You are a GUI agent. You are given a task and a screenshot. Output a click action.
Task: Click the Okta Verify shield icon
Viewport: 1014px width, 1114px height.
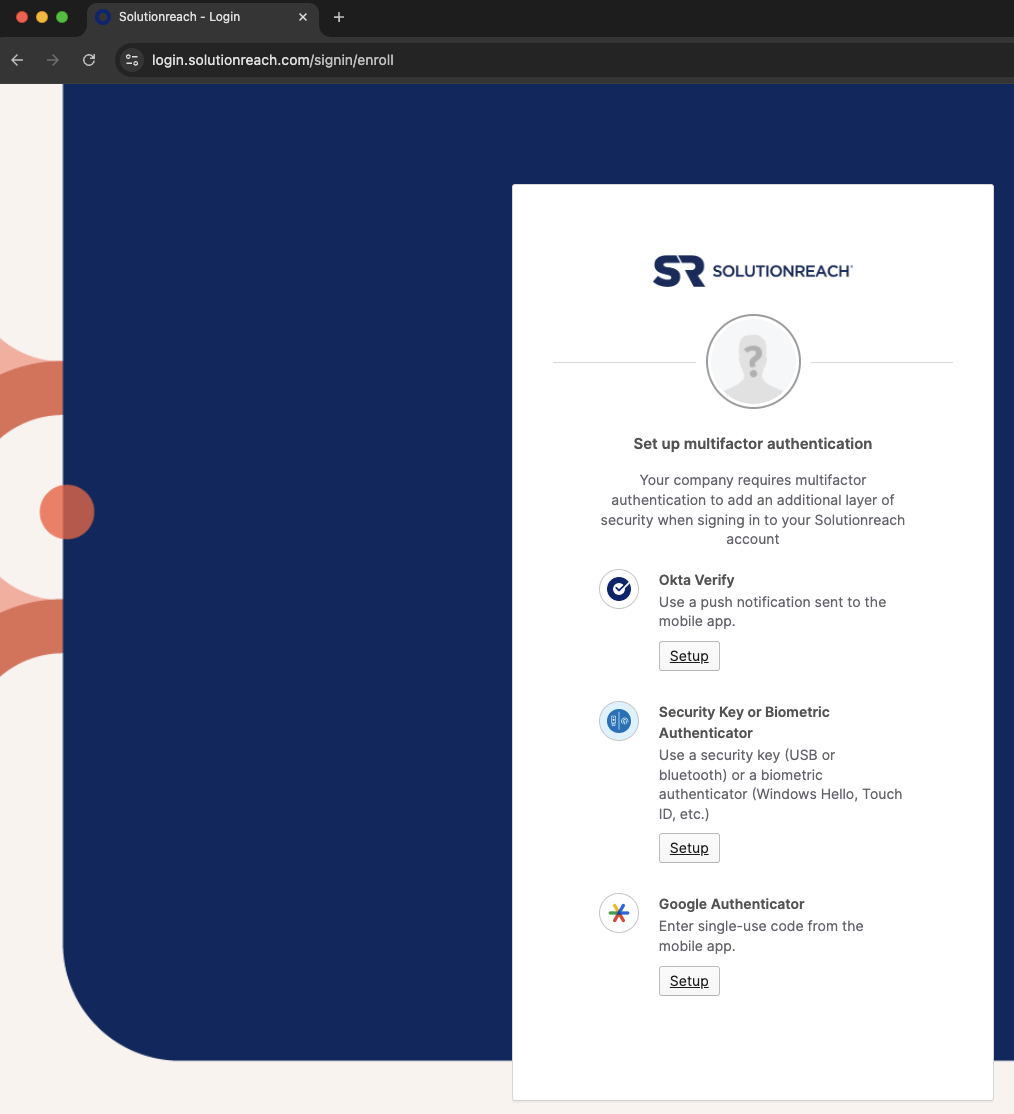click(x=618, y=589)
